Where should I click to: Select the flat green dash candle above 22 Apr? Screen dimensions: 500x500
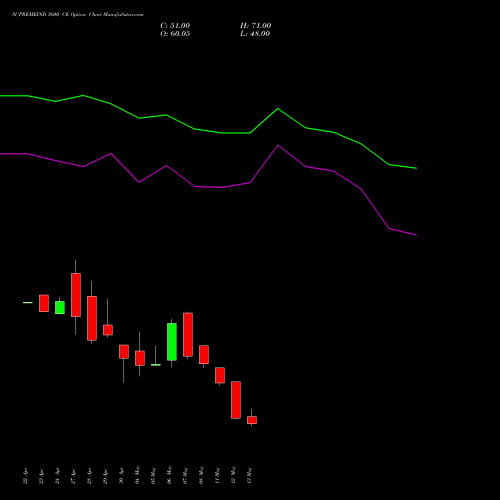pyautogui.click(x=28, y=303)
